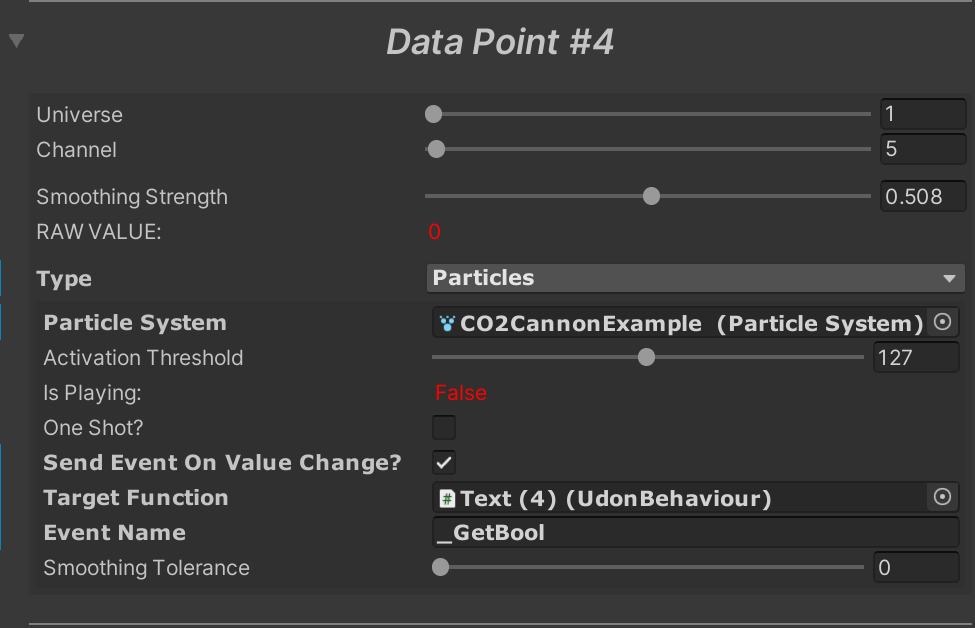This screenshot has height=628, width=975.
Task: Click the Event Name field with _GetBool
Action: [695, 533]
